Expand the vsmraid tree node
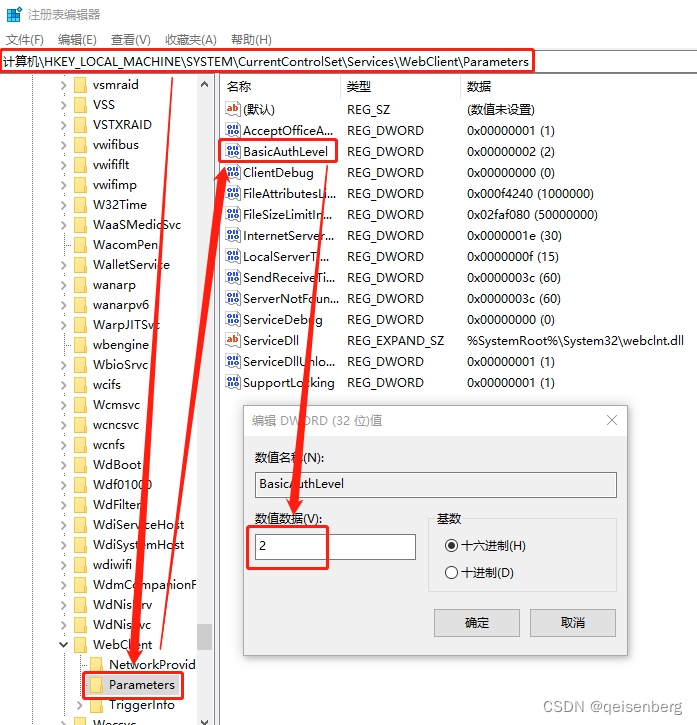The width and height of the screenshot is (697, 725). 63,85
